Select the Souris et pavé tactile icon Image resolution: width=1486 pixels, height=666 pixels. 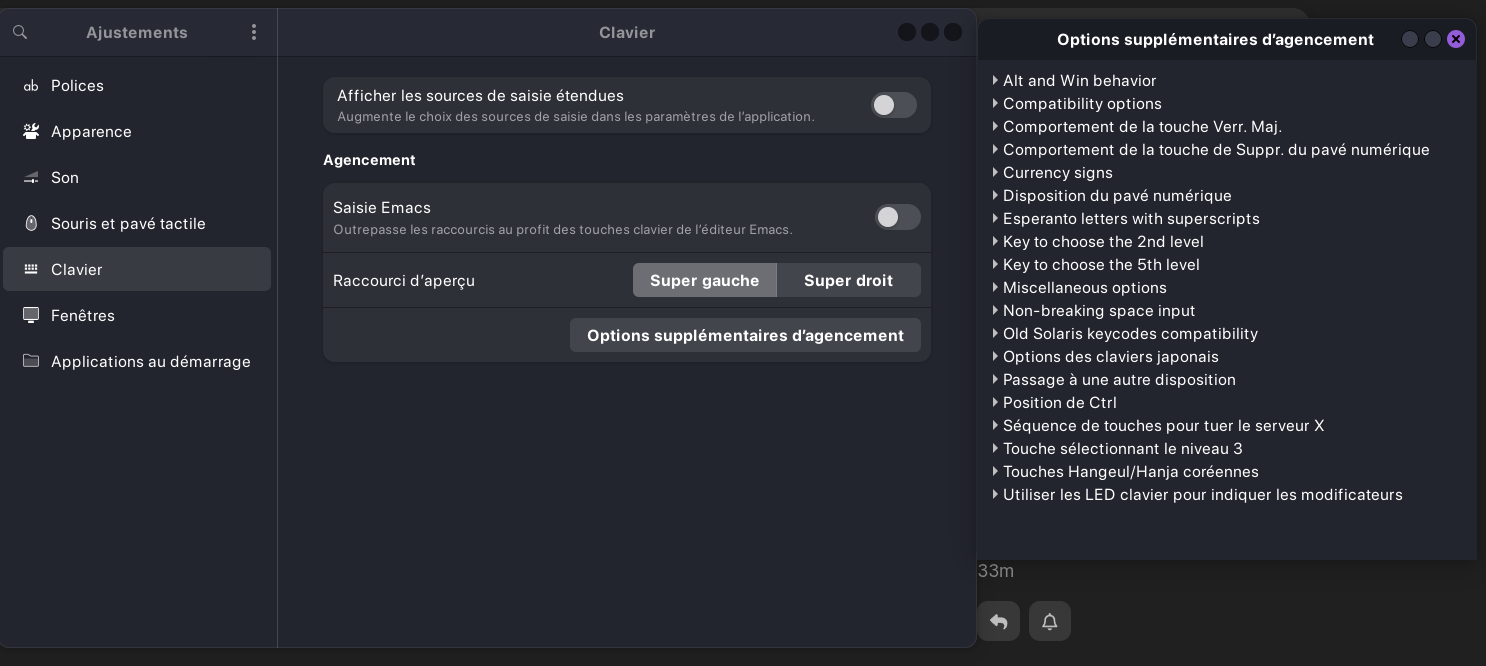coord(31,224)
